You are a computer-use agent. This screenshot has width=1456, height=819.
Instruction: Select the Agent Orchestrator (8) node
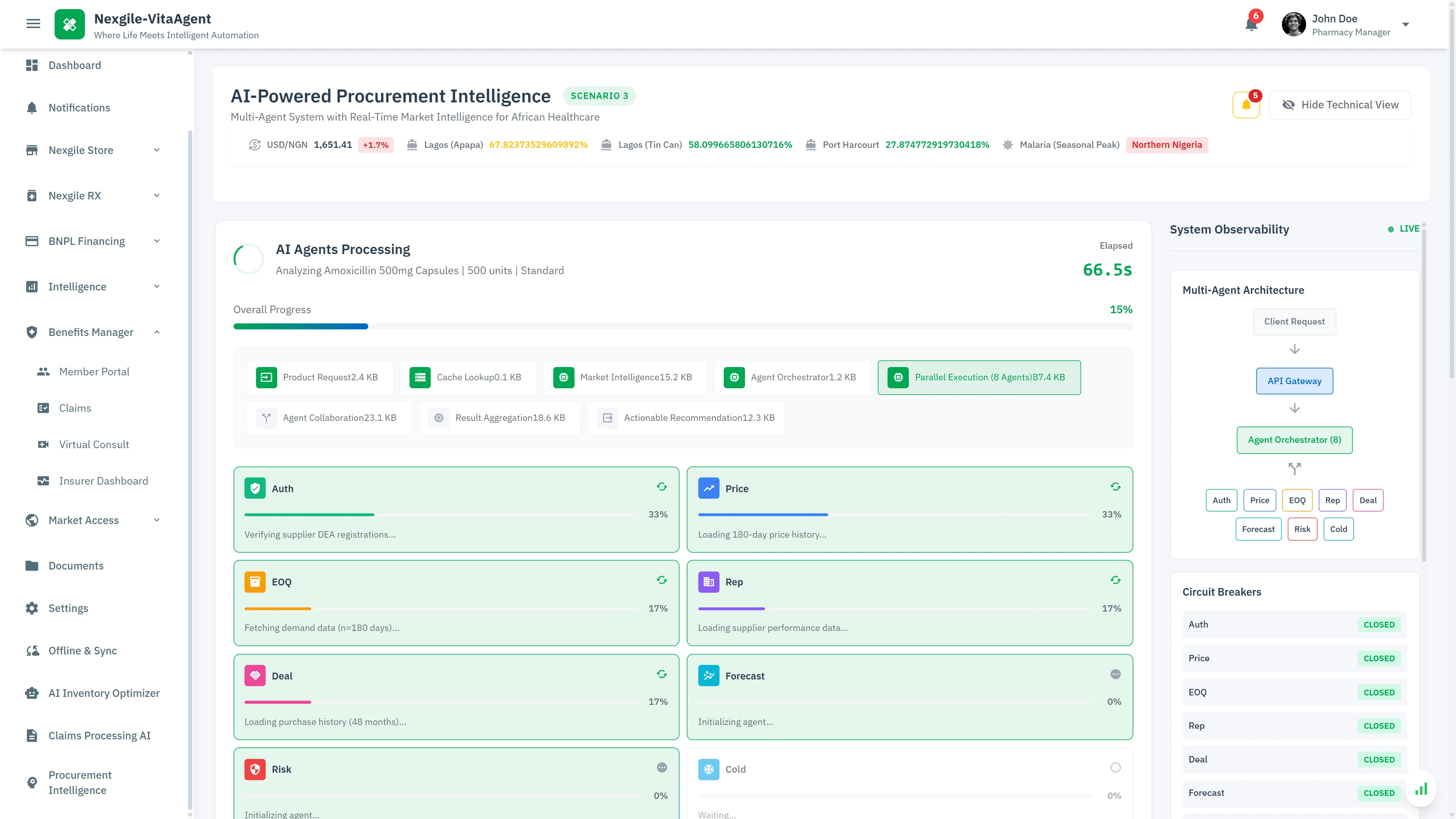(x=1294, y=440)
